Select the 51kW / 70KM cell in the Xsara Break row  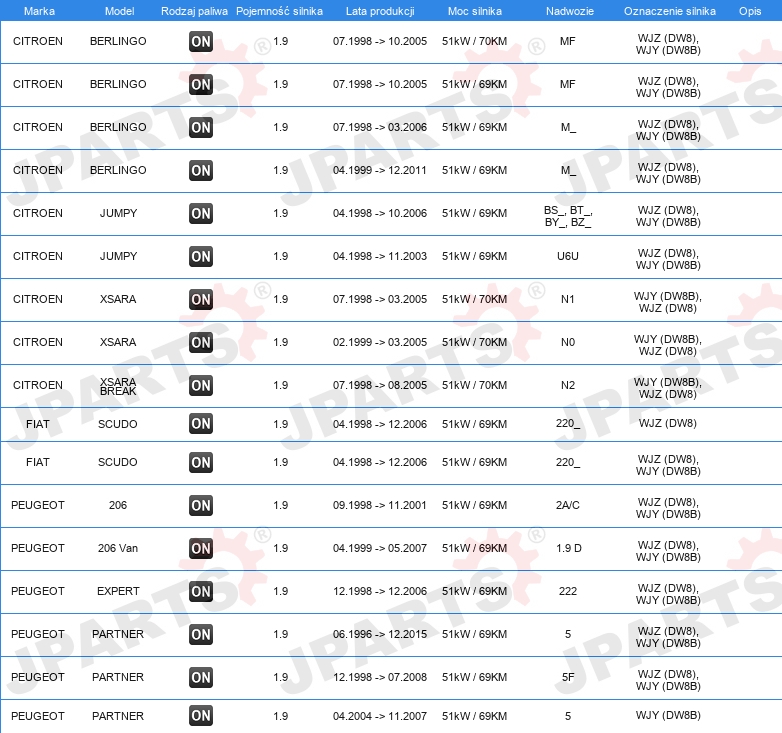[x=474, y=385]
